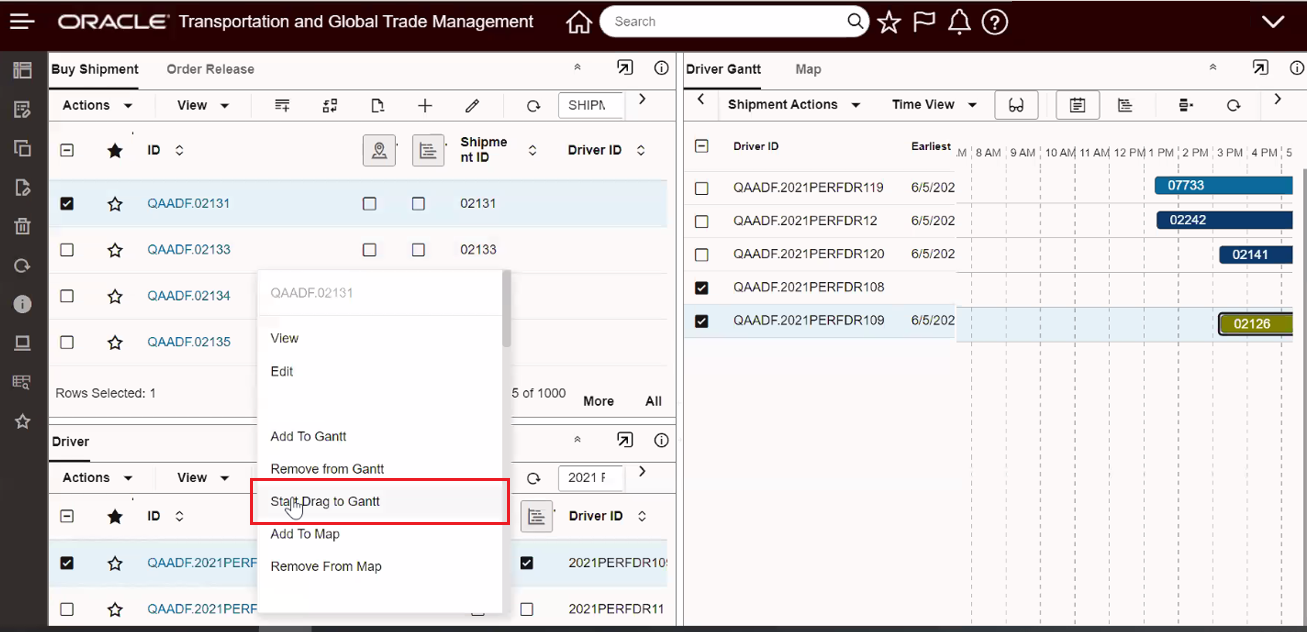Show info for the Buy Shipment panel
Screen dimensions: 1307x632
661,68
